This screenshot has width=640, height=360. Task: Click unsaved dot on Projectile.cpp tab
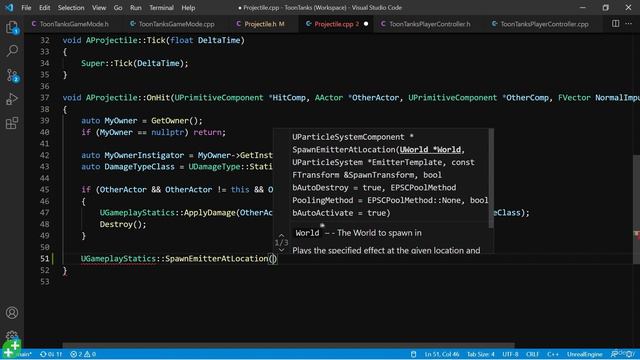coord(366,24)
